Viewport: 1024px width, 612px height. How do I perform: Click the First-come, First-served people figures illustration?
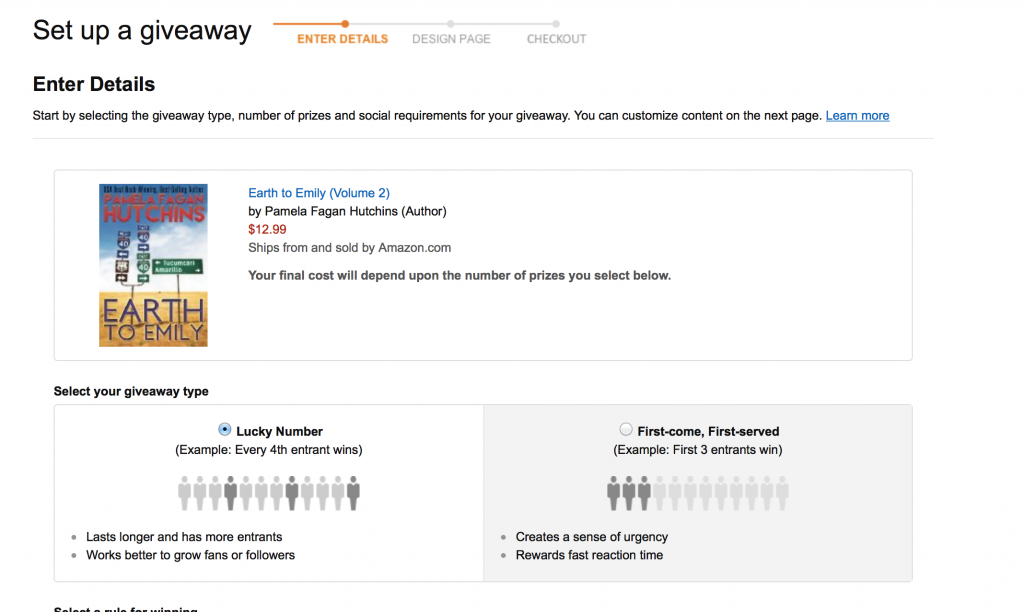click(697, 493)
